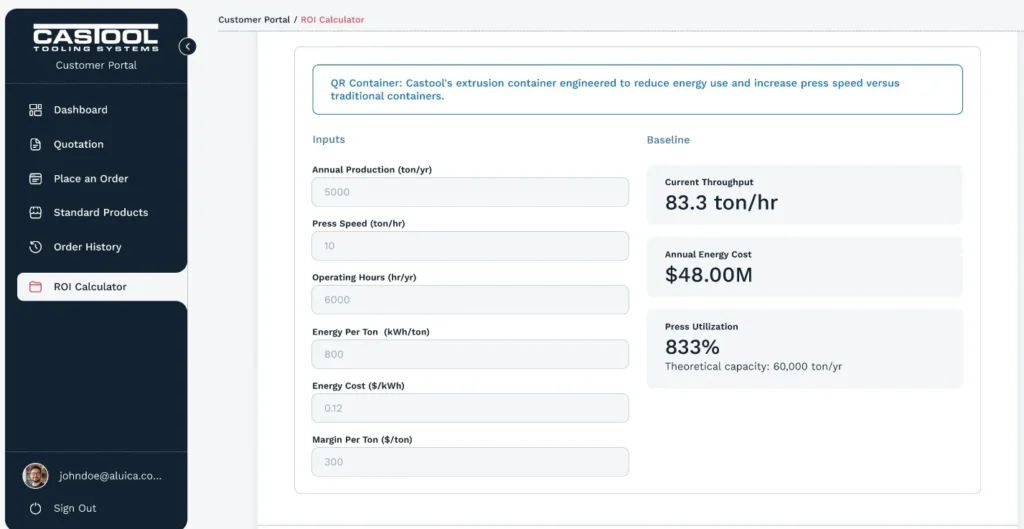Click the Operating Hours (hr/yr) label
This screenshot has height=529, width=1024.
pyautogui.click(x=364, y=278)
